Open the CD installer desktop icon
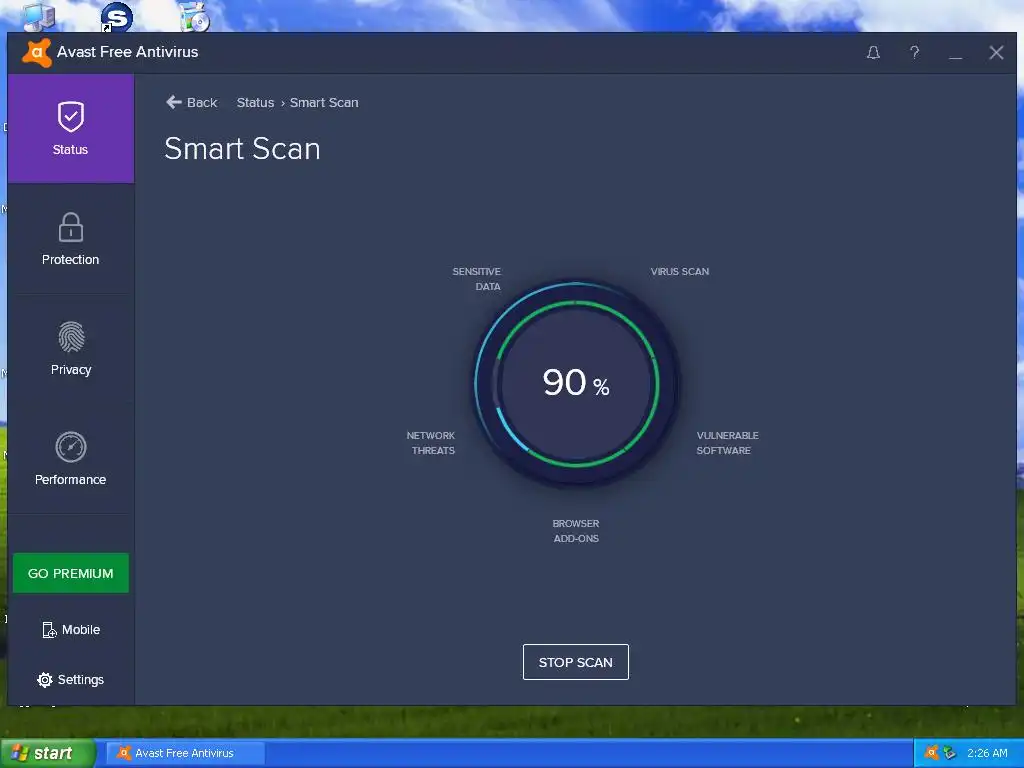 click(195, 16)
